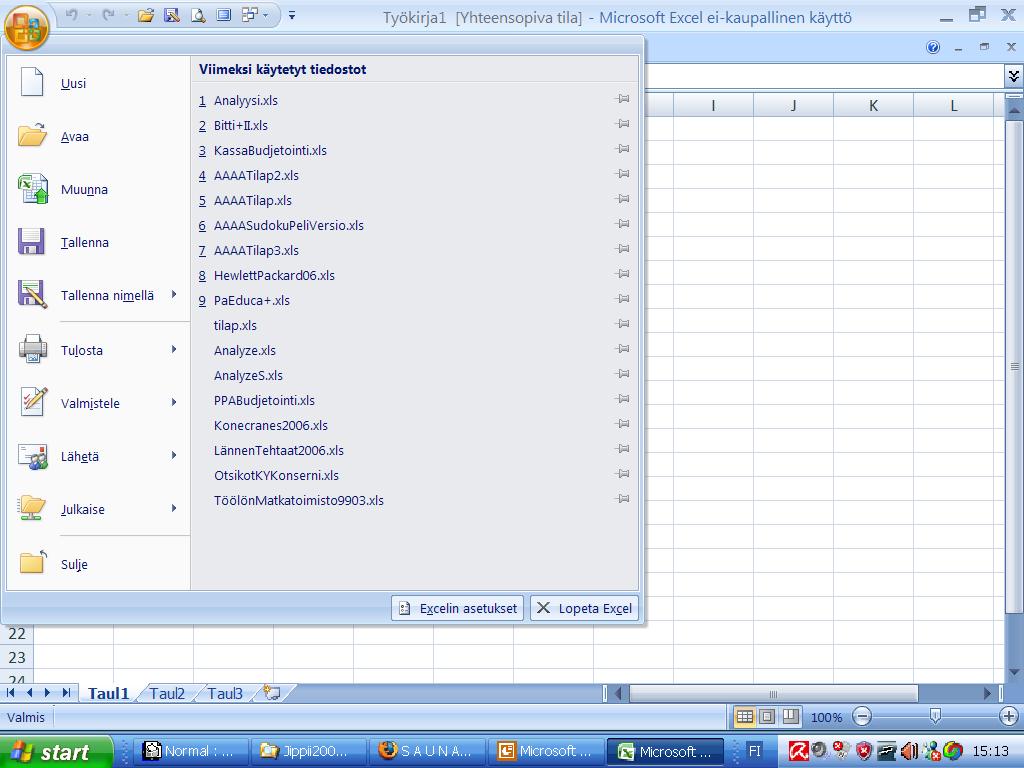Click the Excelin asetukset button
Viewport: 1024px width, 768px height.
point(458,608)
